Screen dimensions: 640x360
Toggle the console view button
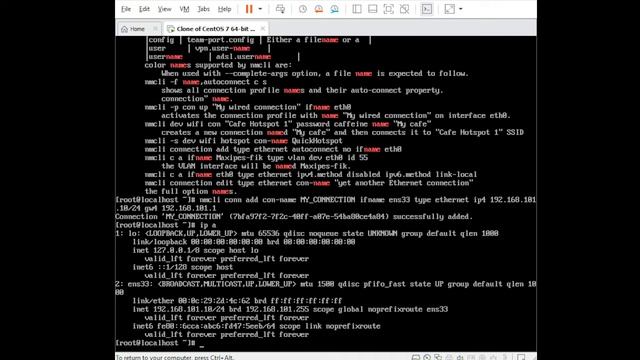tap(427, 9)
